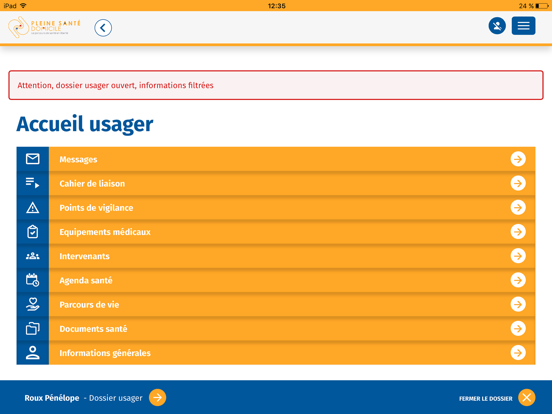
Task: Select the group icon for Intervenants
Action: coord(33,256)
